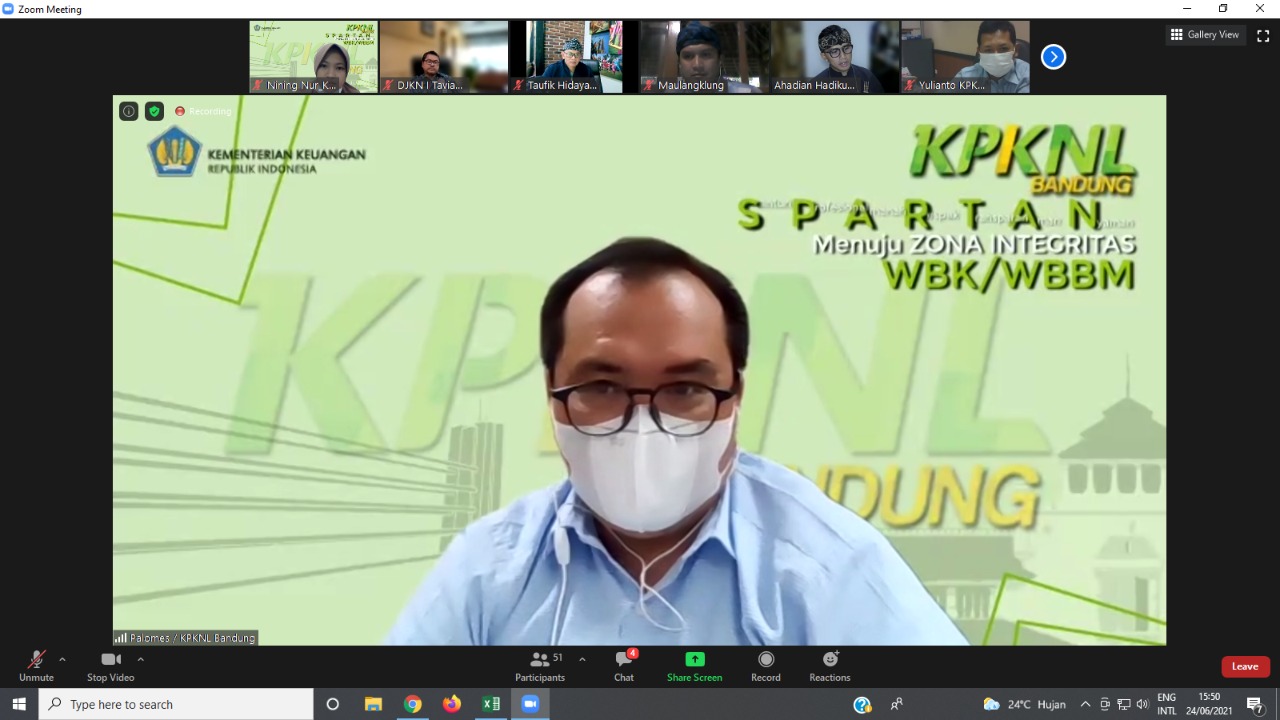The width and height of the screenshot is (1280, 720).
Task: Unmute the microphone
Action: (36, 666)
